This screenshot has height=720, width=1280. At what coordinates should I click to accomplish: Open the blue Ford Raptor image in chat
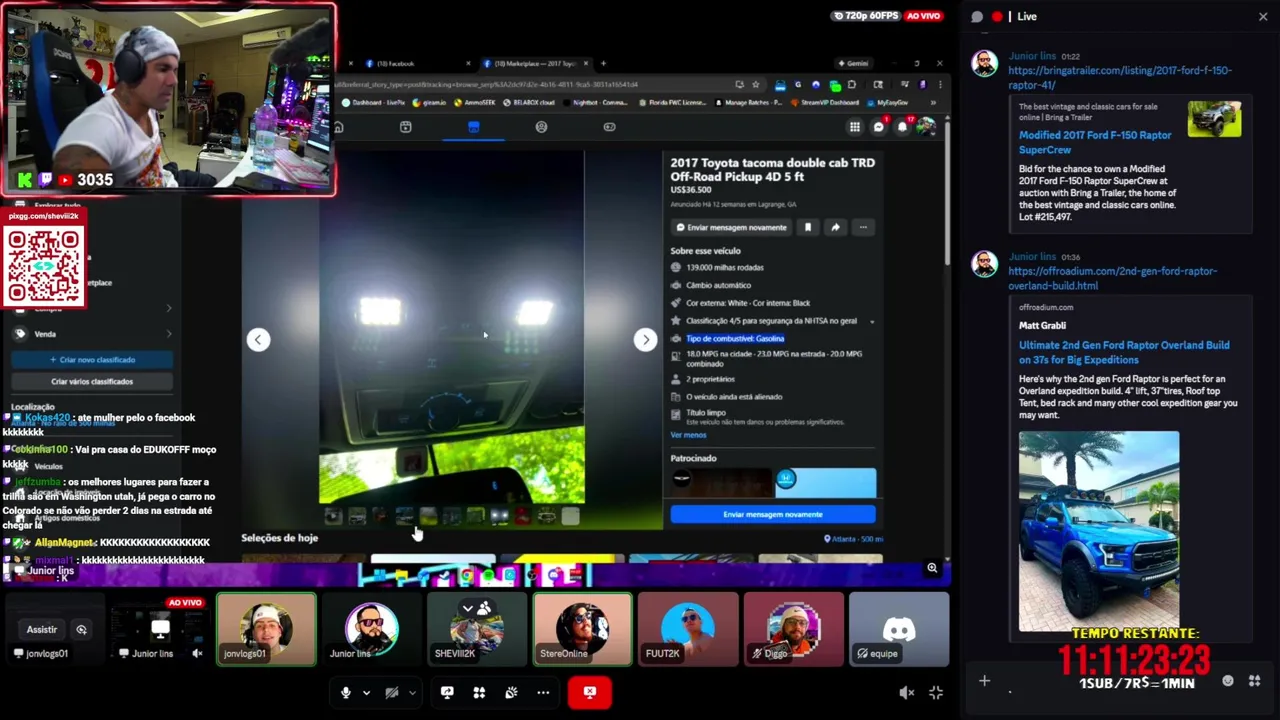pos(1099,531)
